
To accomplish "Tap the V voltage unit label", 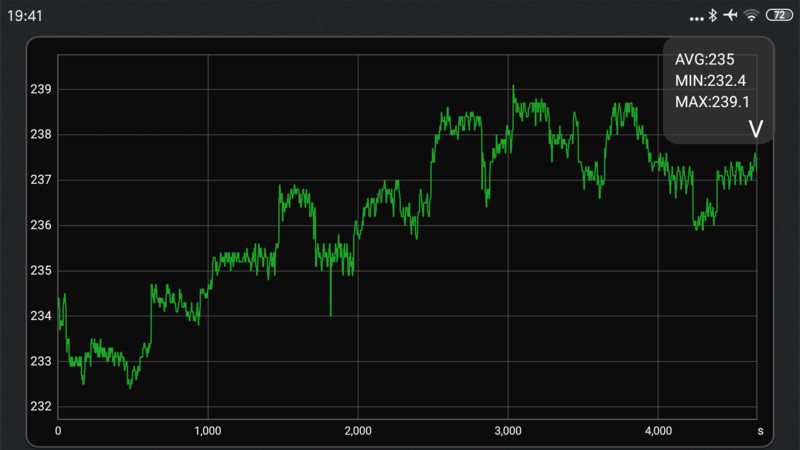I will point(756,129).
